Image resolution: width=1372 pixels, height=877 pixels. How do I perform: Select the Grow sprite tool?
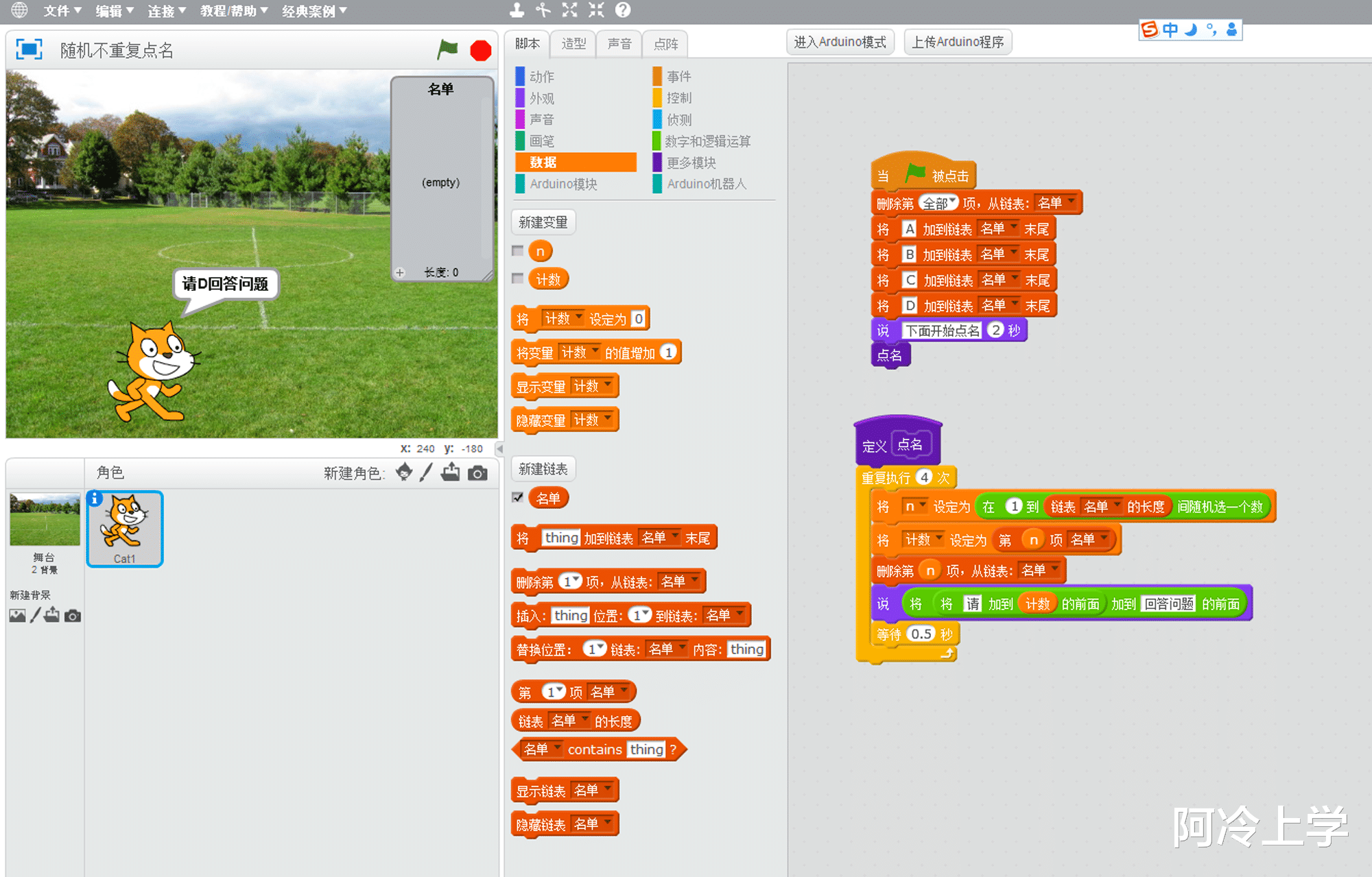(x=569, y=10)
